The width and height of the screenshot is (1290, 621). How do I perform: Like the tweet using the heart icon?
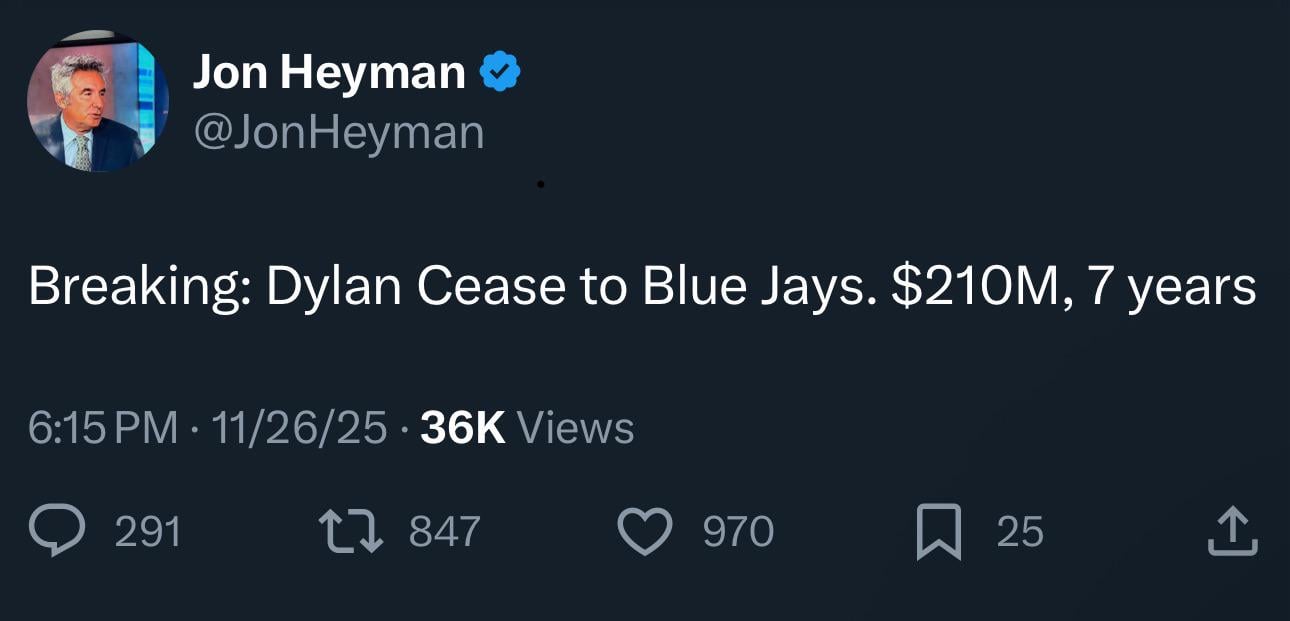(x=646, y=531)
